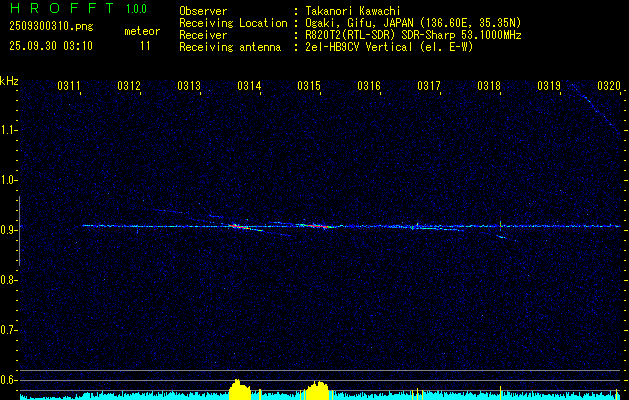The height and width of the screenshot is (400, 629).
Task: Click the 0.8 kHz axis label
Action: (7, 280)
